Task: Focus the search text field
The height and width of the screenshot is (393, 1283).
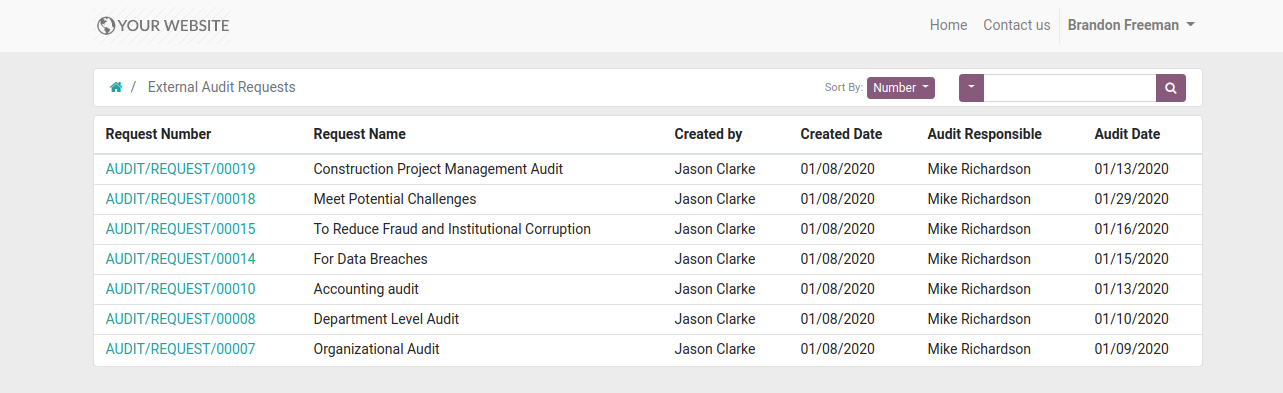Action: (x=1070, y=88)
